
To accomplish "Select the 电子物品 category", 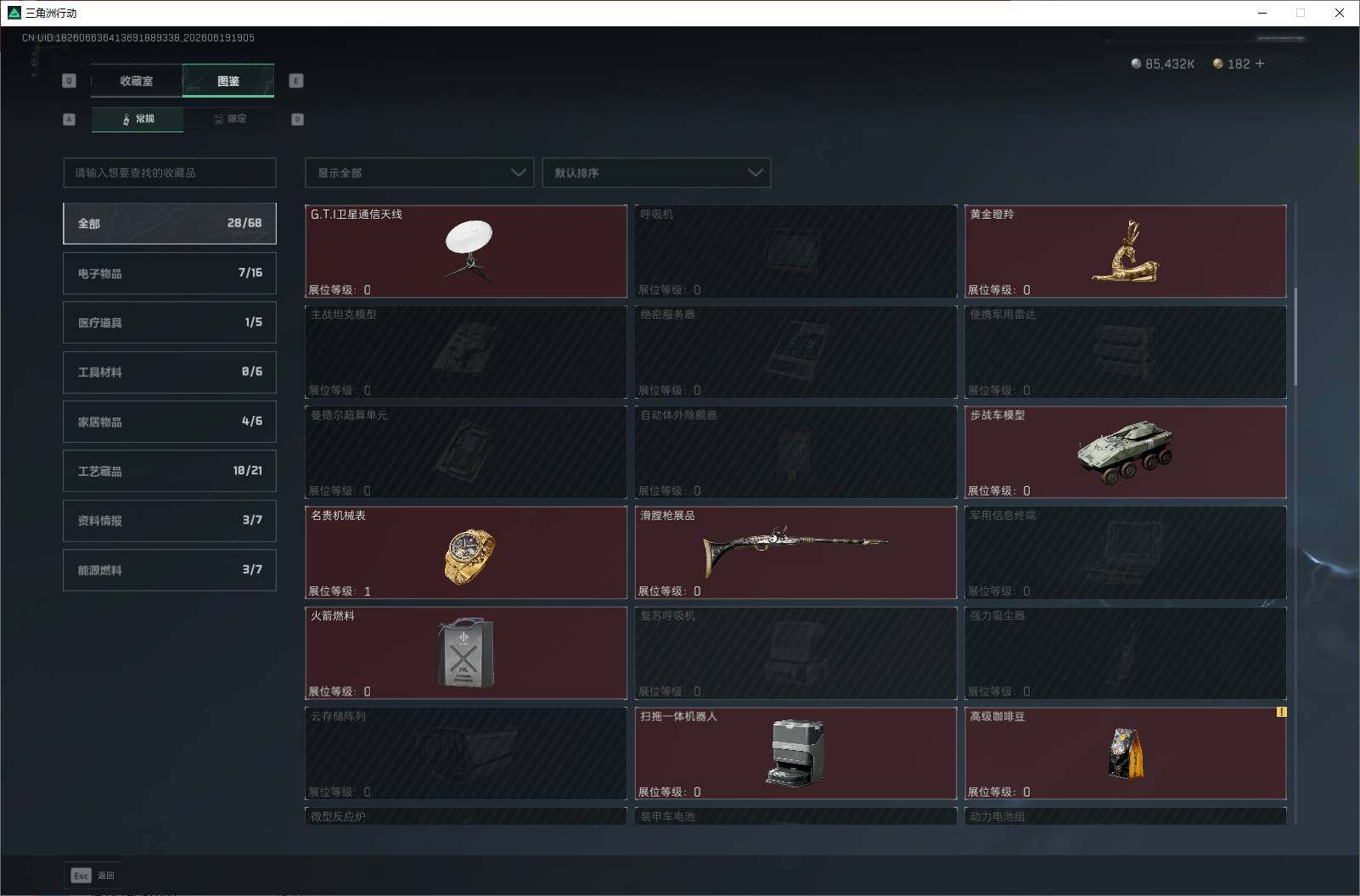I will pos(170,273).
